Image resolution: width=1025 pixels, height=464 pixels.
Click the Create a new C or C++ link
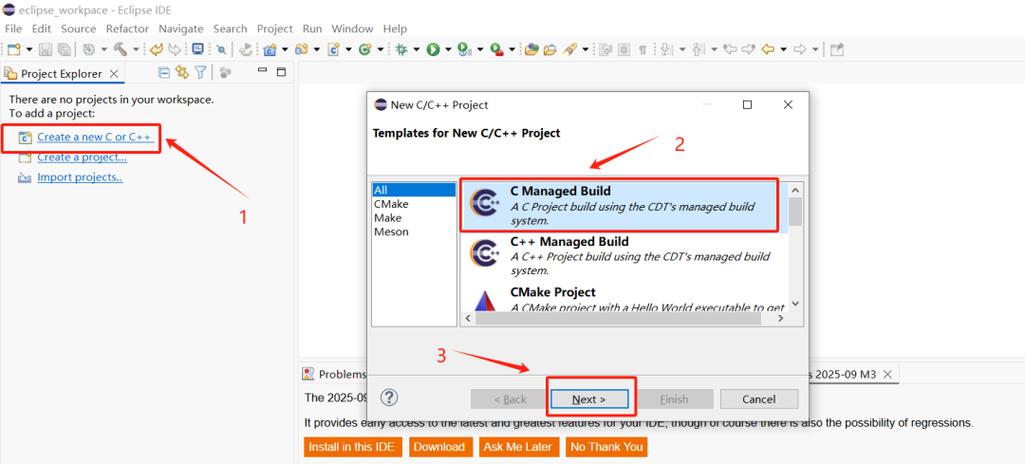point(95,137)
